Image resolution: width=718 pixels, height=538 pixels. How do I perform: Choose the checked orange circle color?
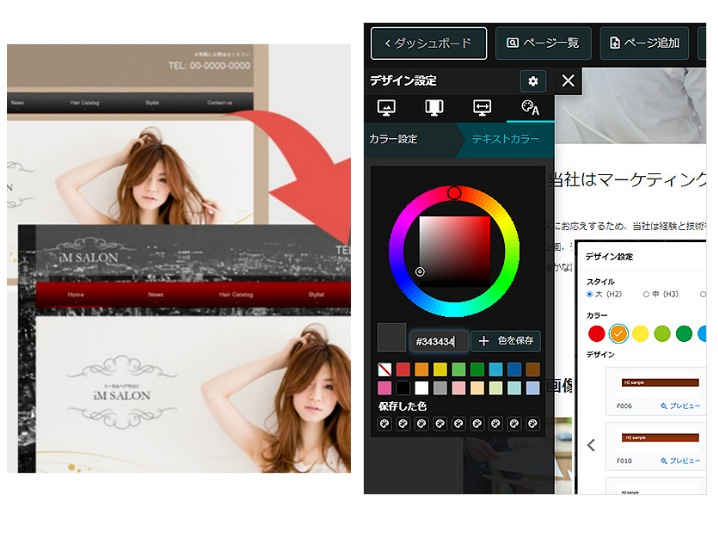point(618,334)
